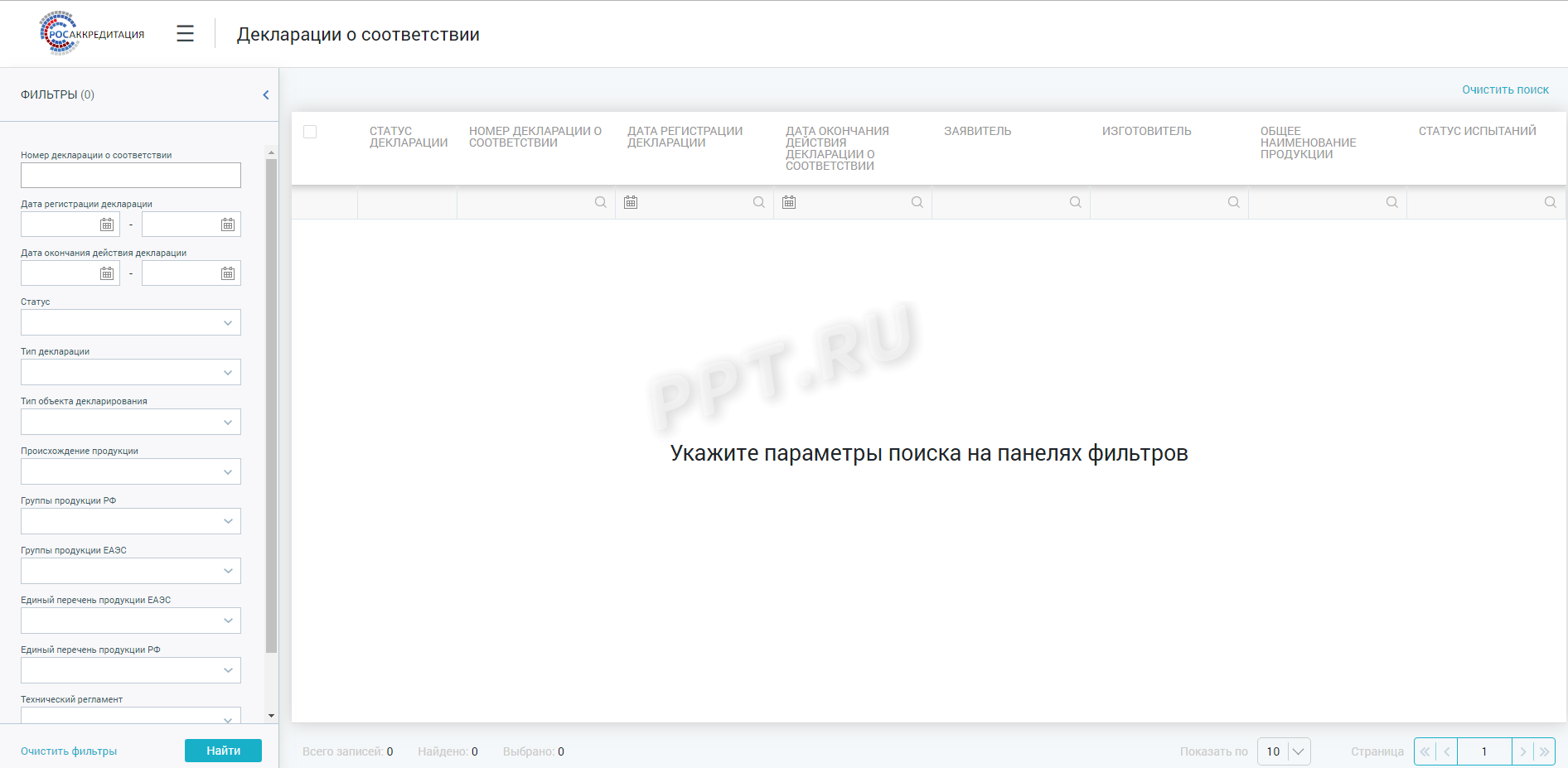Open calendar for declaration end date finish
The width and height of the screenshot is (1568, 768).
point(228,273)
